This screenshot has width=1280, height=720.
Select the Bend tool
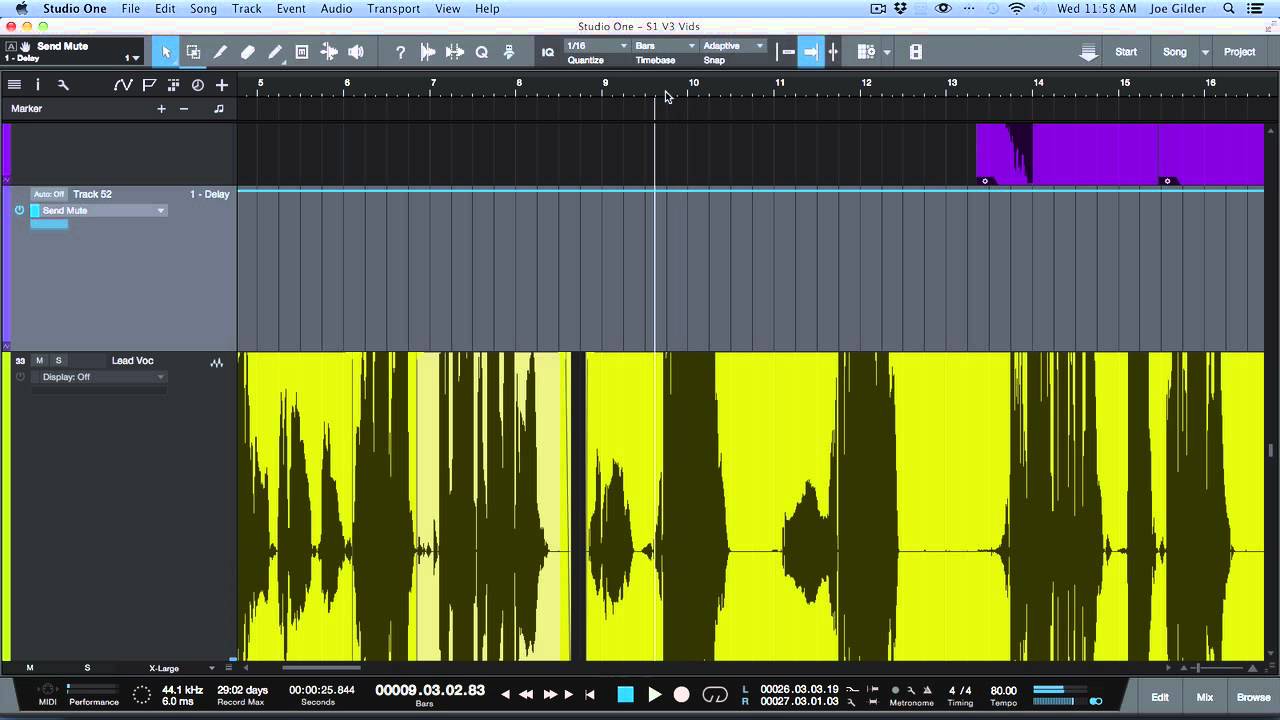tap(328, 52)
